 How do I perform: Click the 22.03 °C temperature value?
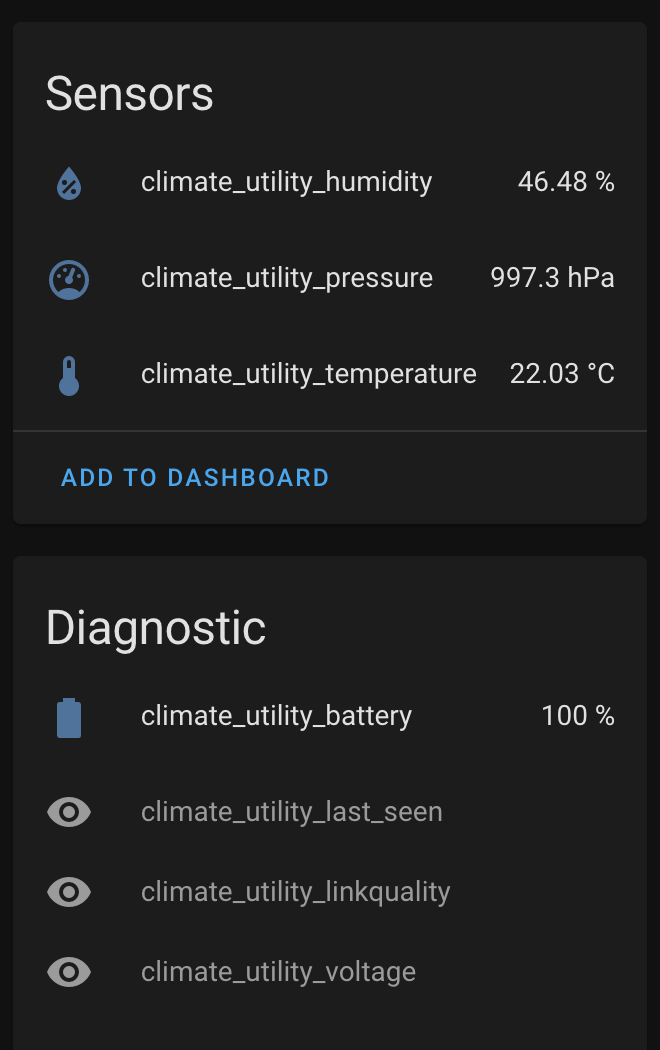click(x=562, y=374)
